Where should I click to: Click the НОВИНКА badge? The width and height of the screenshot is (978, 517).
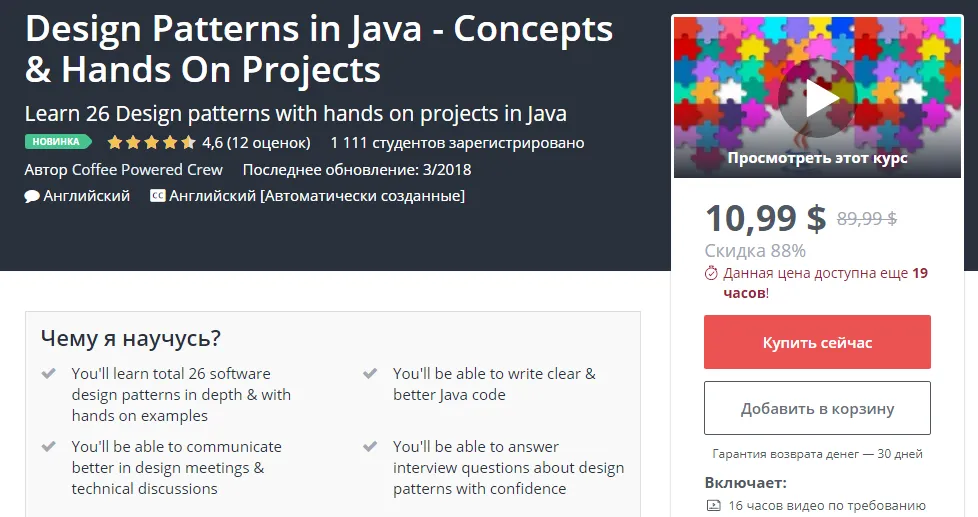(57, 142)
